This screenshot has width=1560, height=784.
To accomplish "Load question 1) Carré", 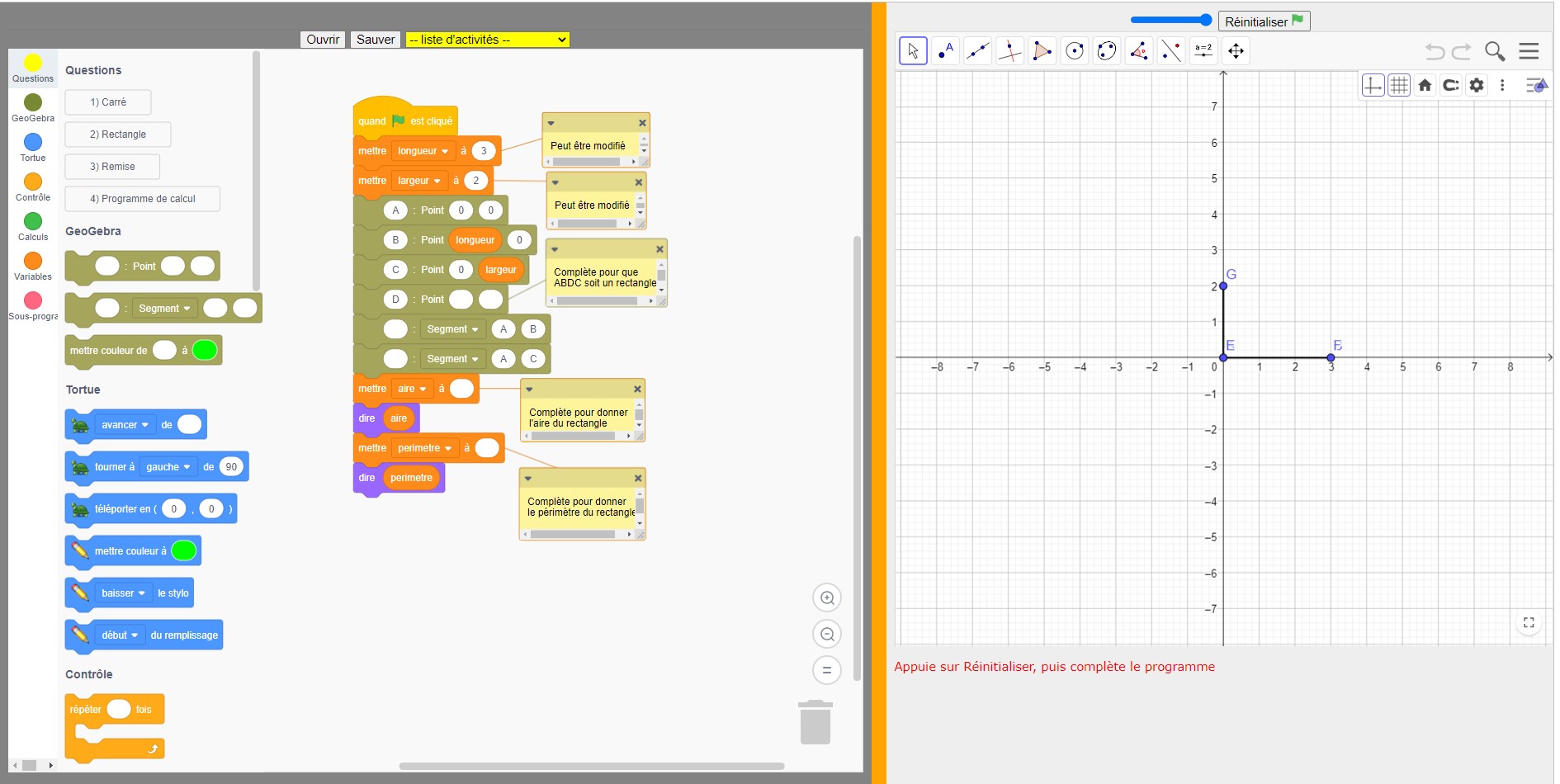I will coord(108,102).
